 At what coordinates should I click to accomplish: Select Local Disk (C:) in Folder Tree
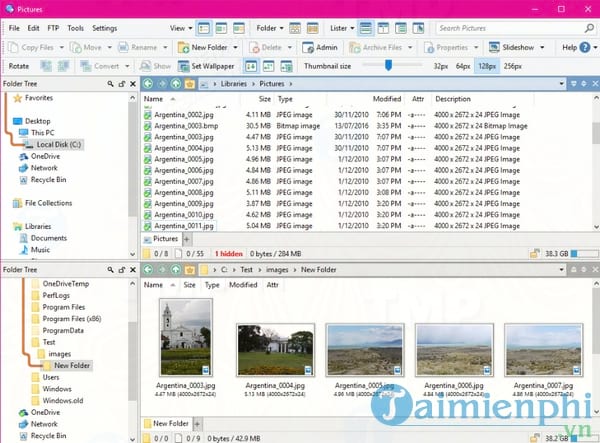click(x=62, y=144)
